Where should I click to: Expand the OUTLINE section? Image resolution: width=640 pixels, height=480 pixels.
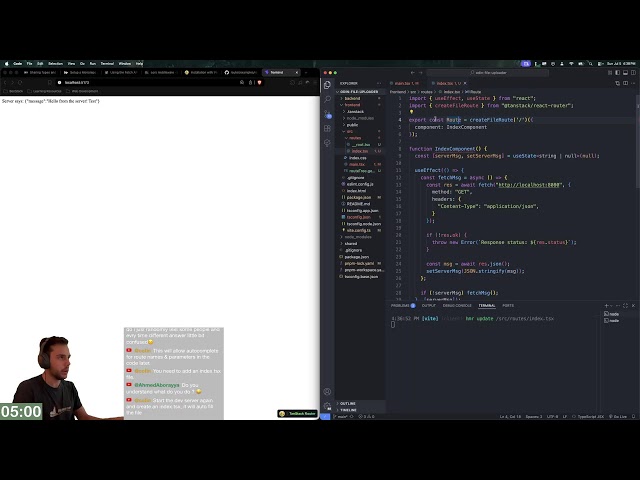coord(360,403)
